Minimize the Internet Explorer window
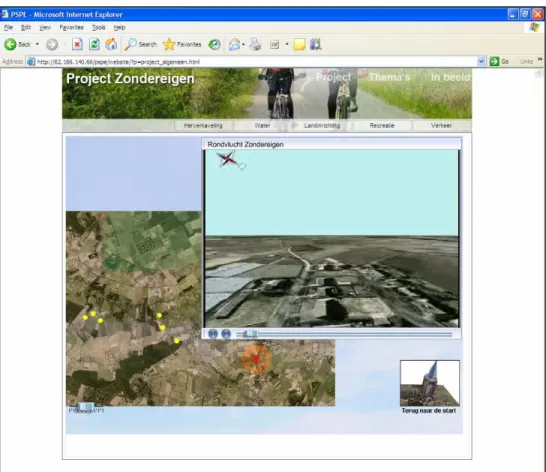Screen dimensions: 546x472 click(513, 14)
